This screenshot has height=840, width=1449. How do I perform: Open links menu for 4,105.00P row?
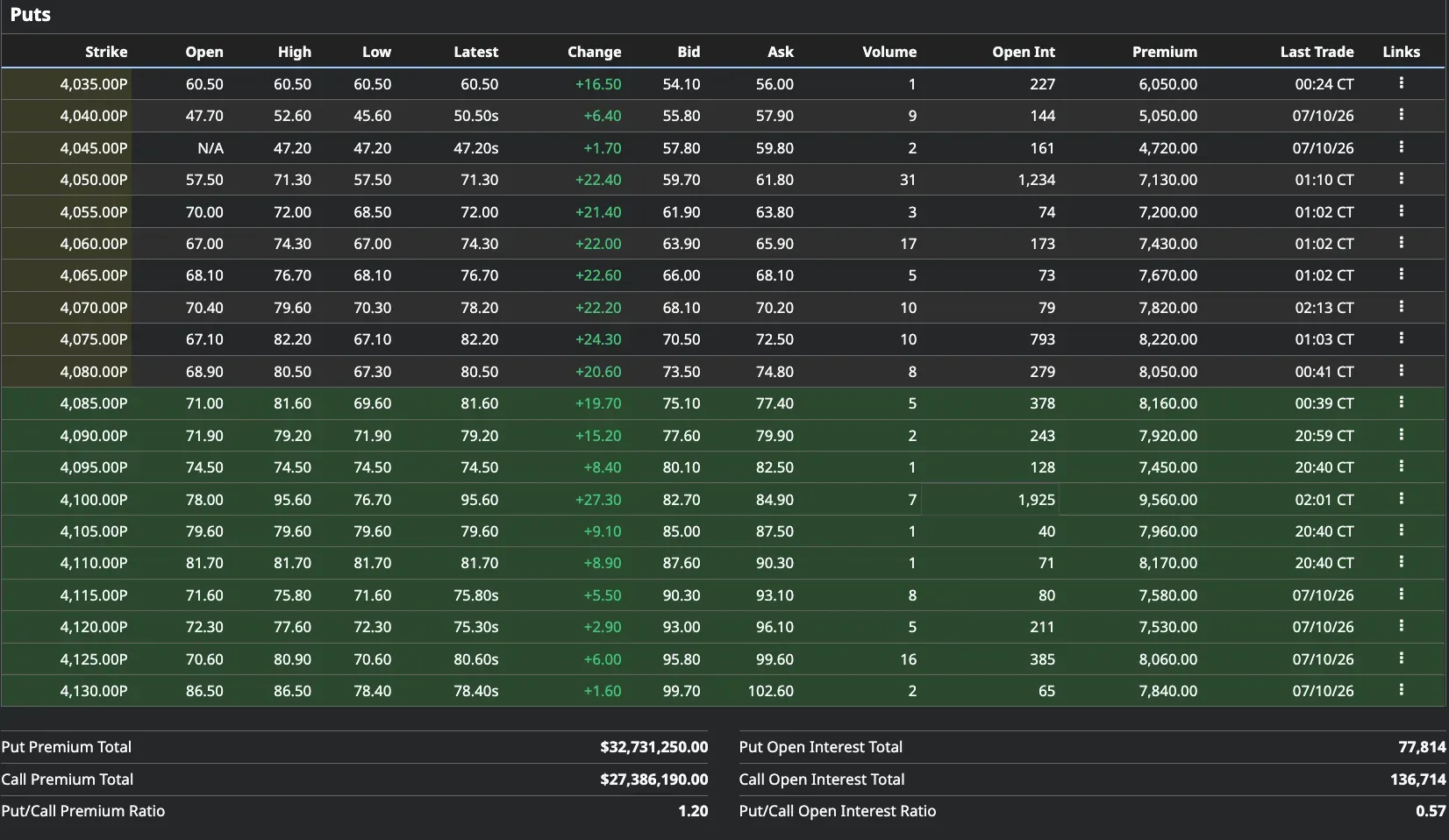[1401, 530]
